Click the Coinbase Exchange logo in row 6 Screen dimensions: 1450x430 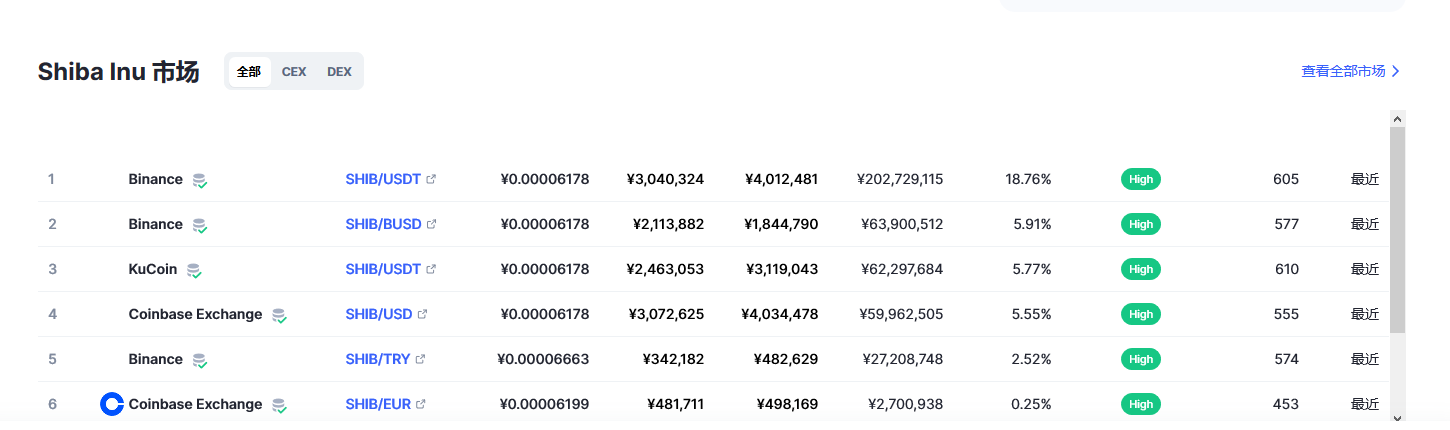pos(112,404)
